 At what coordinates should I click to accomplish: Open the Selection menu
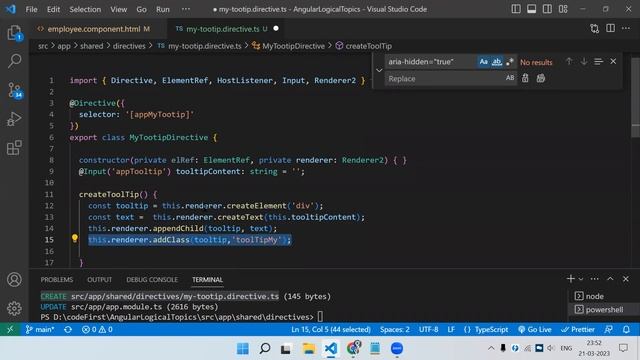pos(85,9)
